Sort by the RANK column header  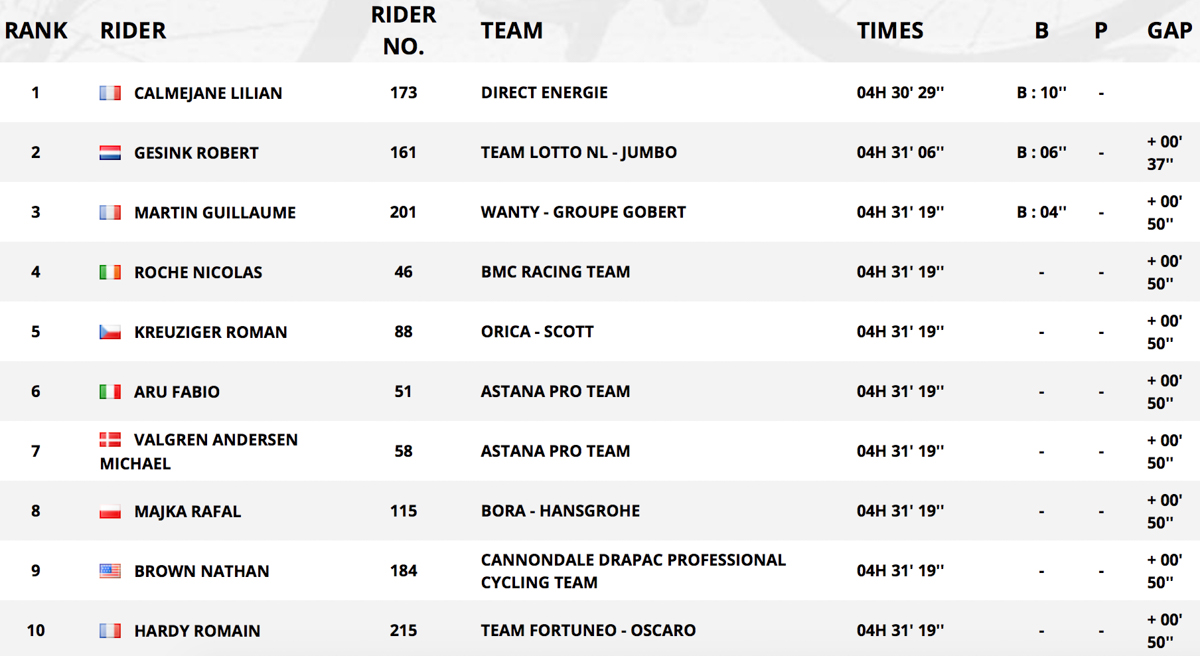[x=36, y=31]
